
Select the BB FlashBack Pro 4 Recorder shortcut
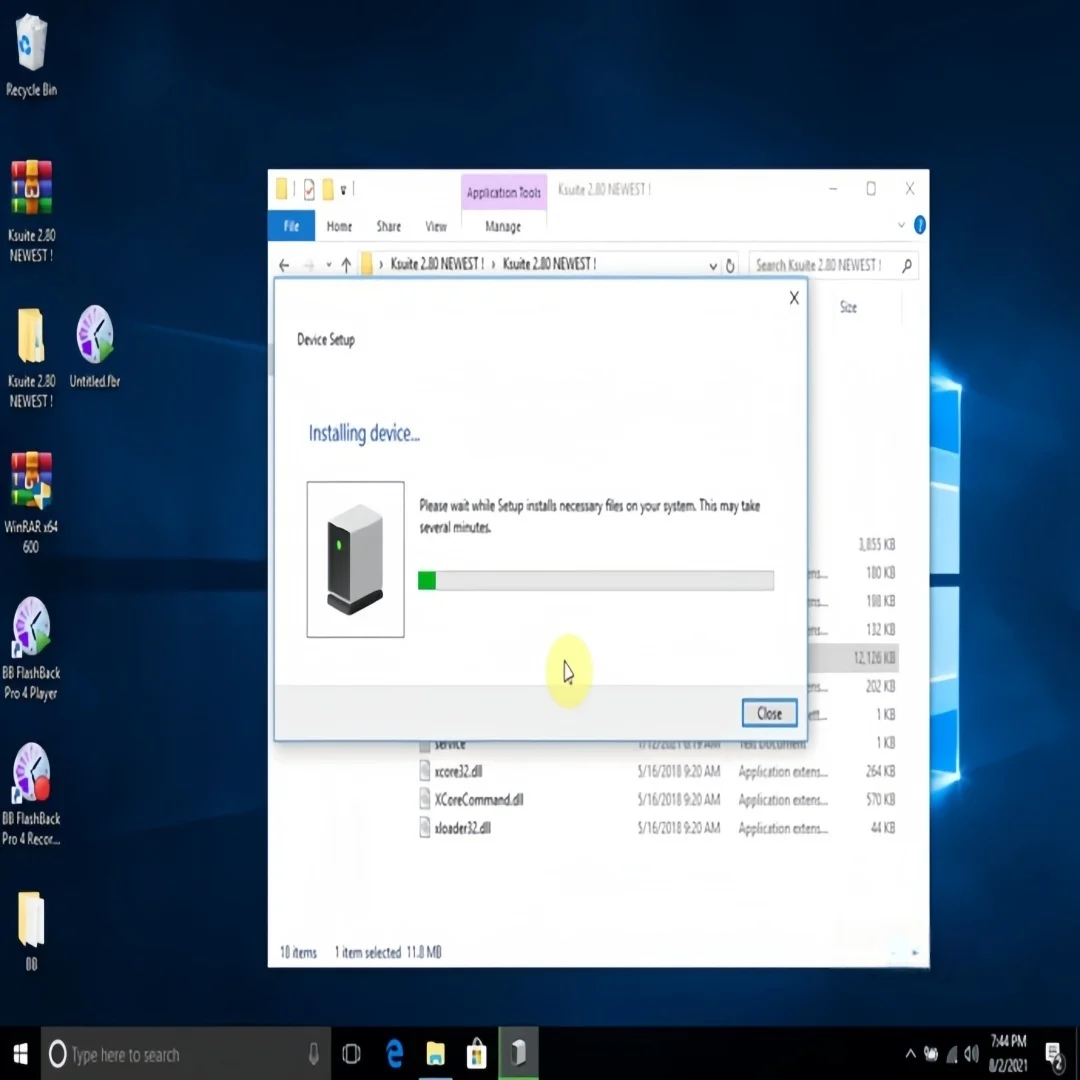(x=31, y=794)
